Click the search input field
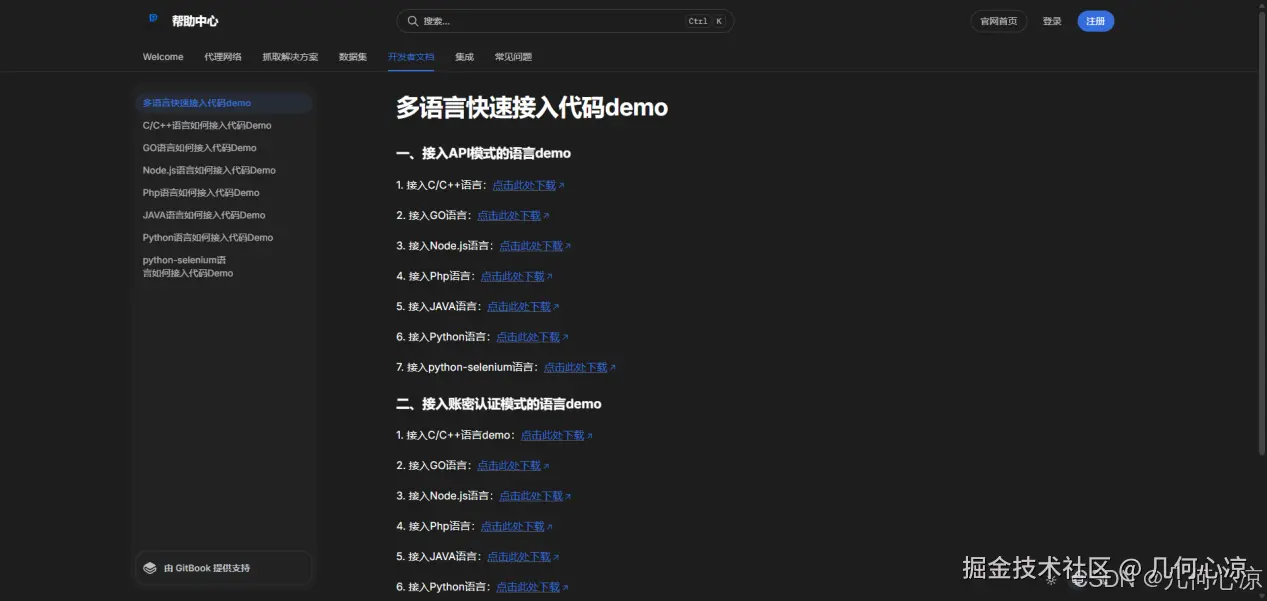This screenshot has width=1267, height=601. (x=540, y=20)
